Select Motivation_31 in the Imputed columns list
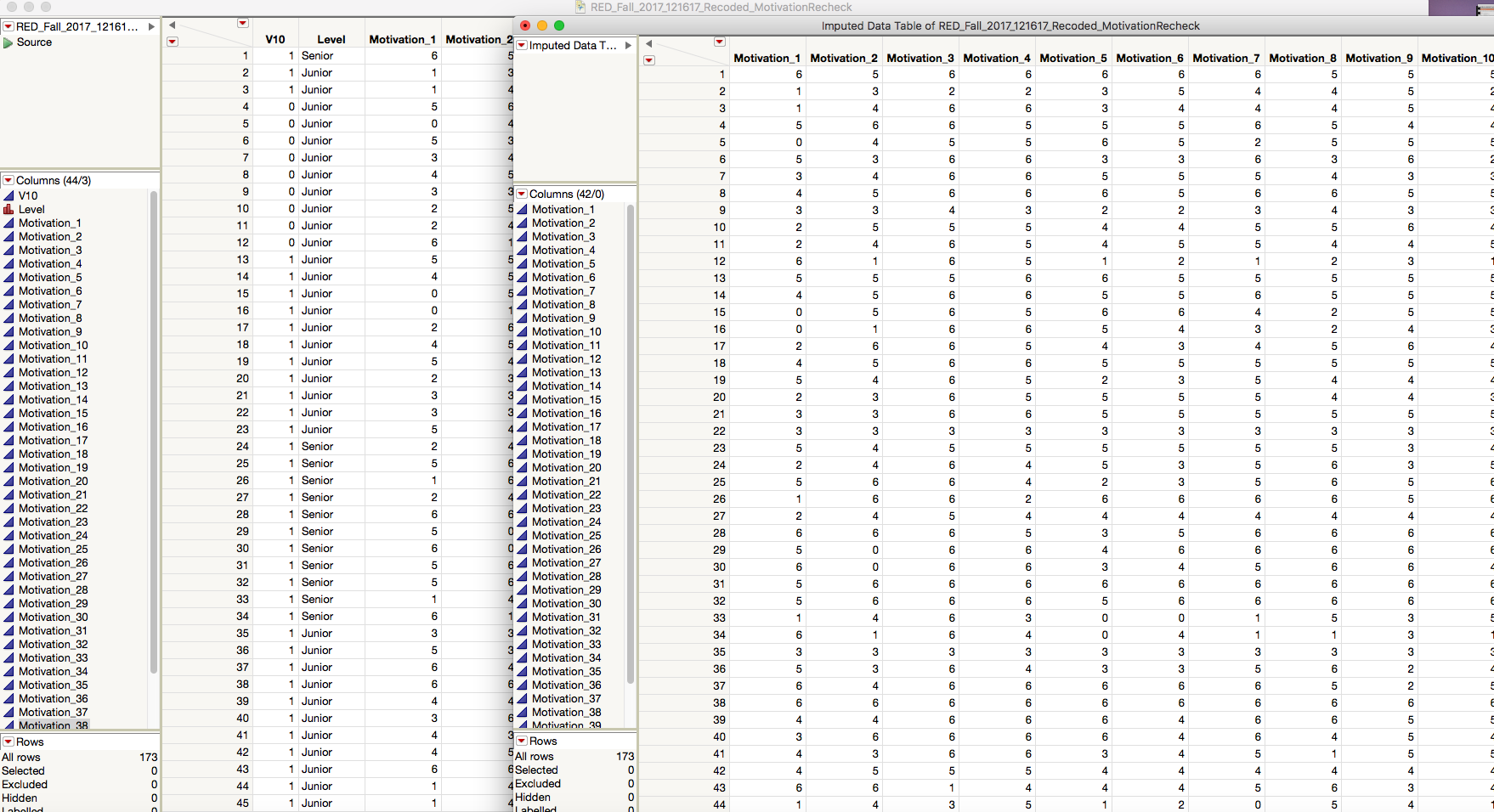The width and height of the screenshot is (1494, 812). tap(566, 617)
